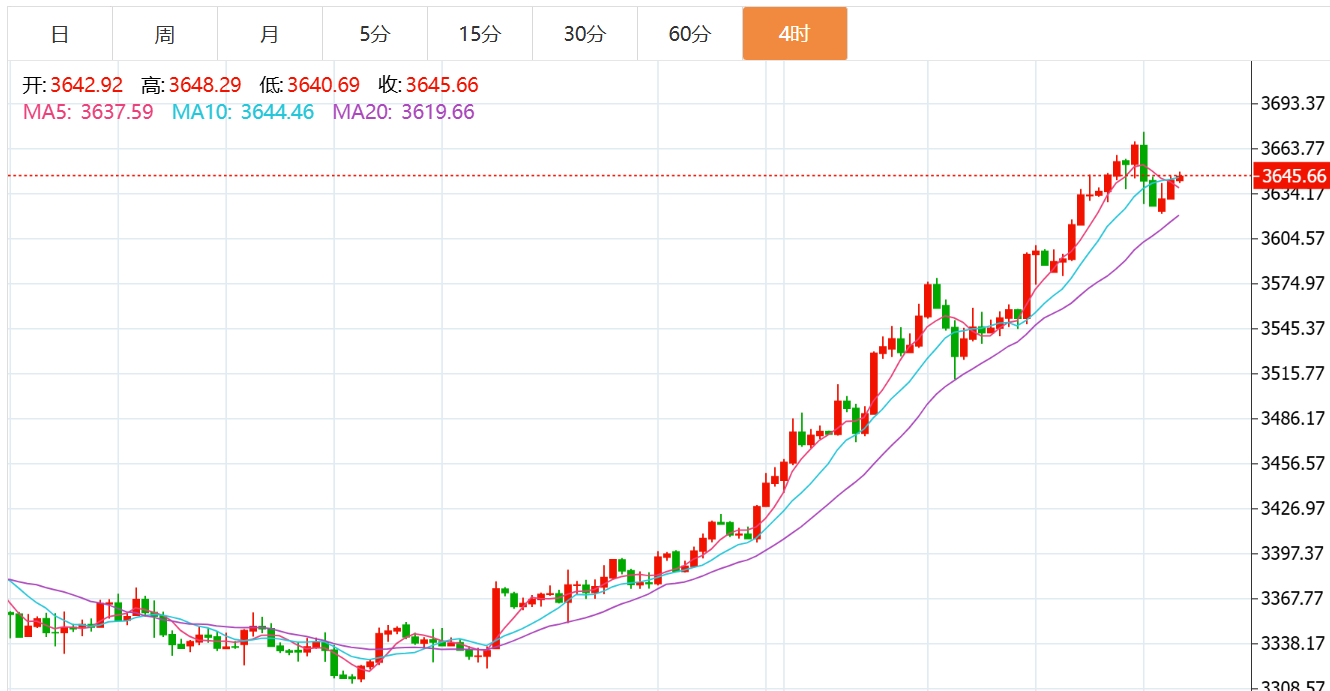Image resolution: width=1330 pixels, height=691 pixels.
Task: Click the latest red candlestick on chart
Action: coord(1180,178)
